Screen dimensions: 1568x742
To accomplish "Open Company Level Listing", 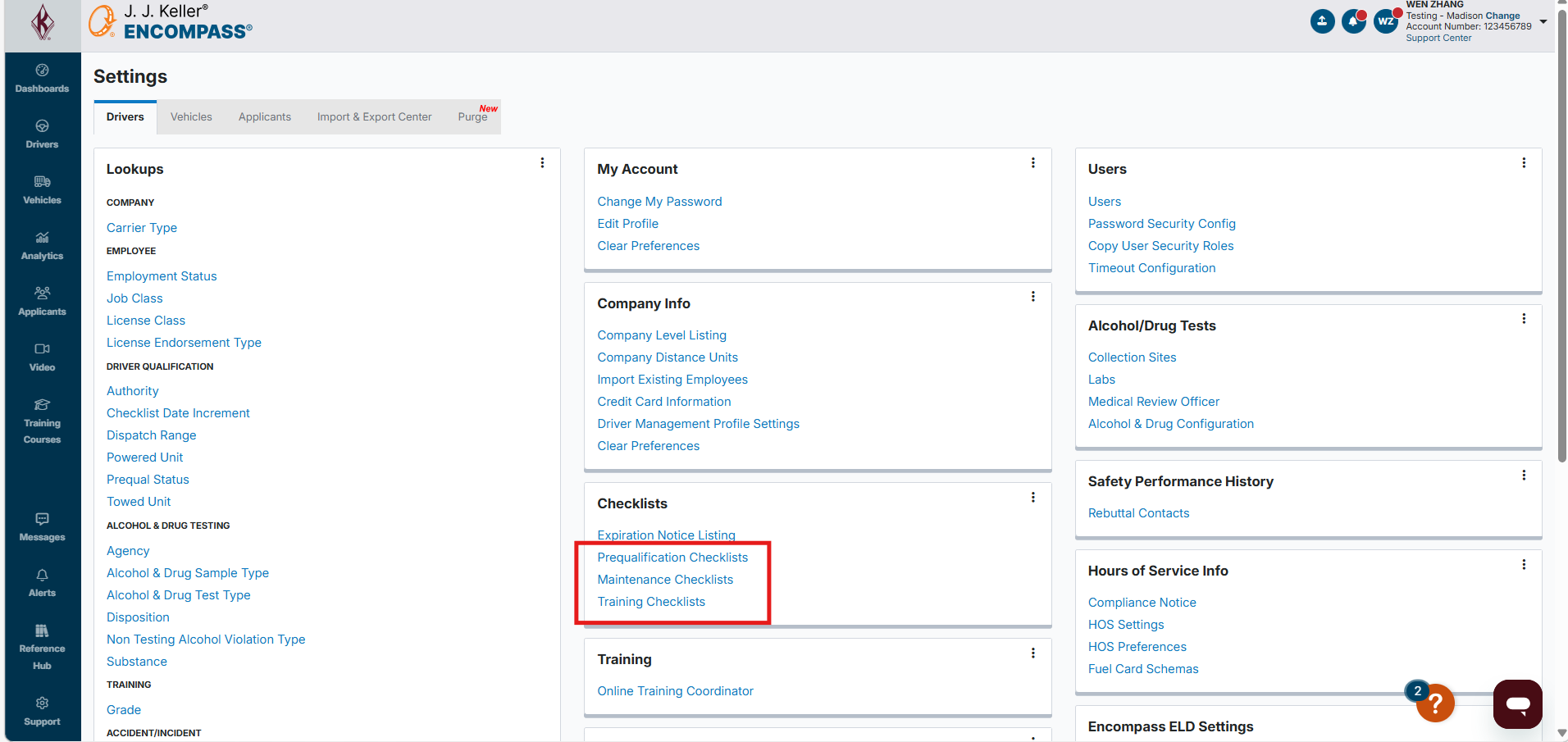I will (x=662, y=335).
